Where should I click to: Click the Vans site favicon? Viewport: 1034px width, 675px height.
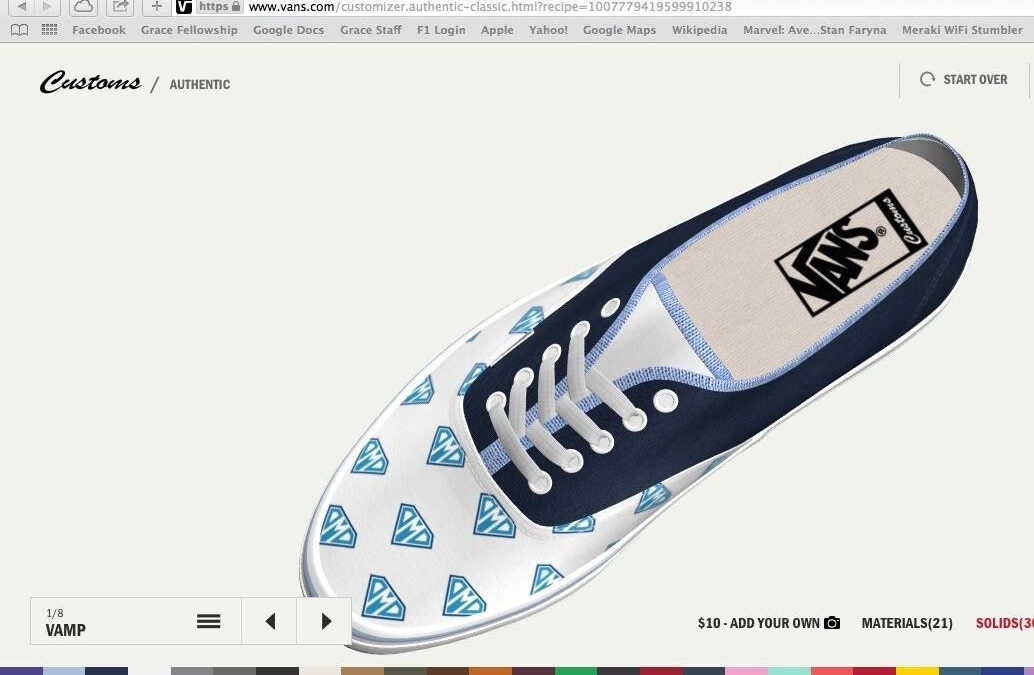(184, 7)
